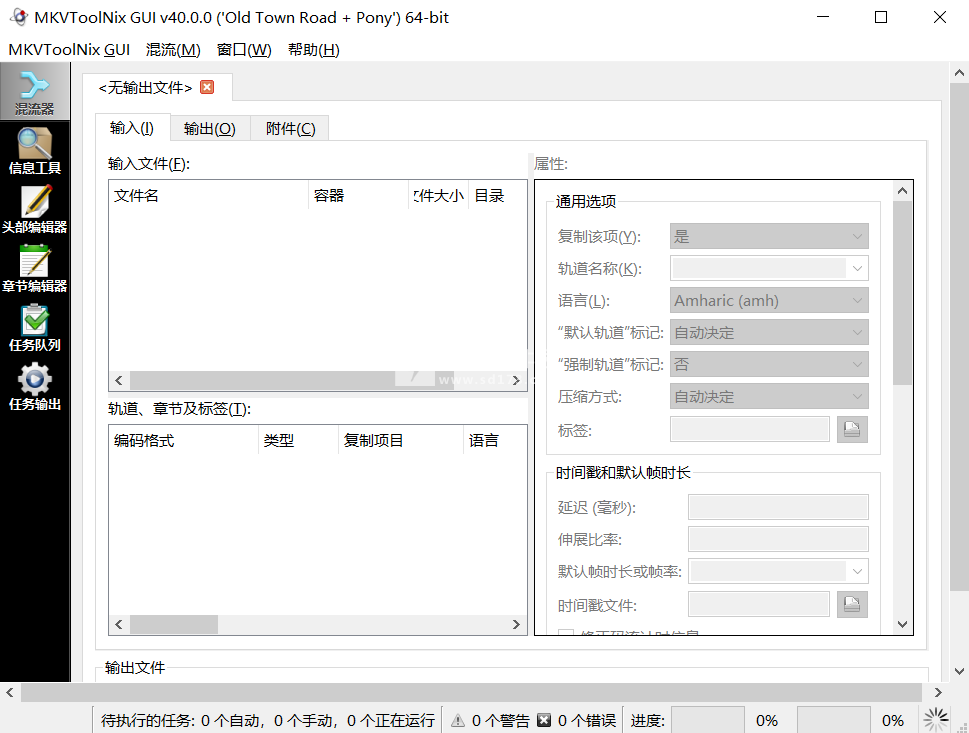Click the MKVToolNix application icon in title bar
Screen dimensions: 969x733
19,17
